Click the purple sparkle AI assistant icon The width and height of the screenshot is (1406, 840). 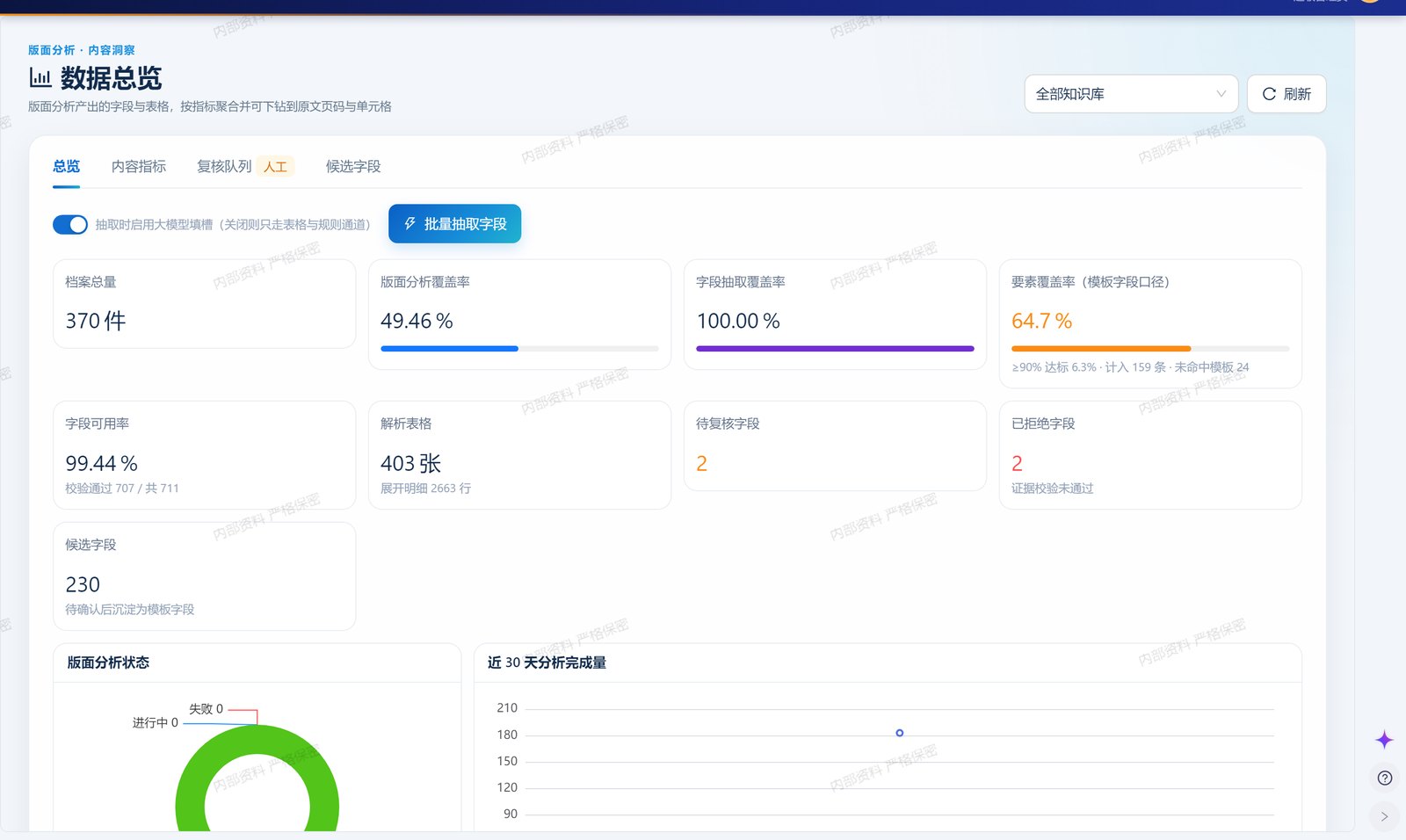click(1384, 740)
